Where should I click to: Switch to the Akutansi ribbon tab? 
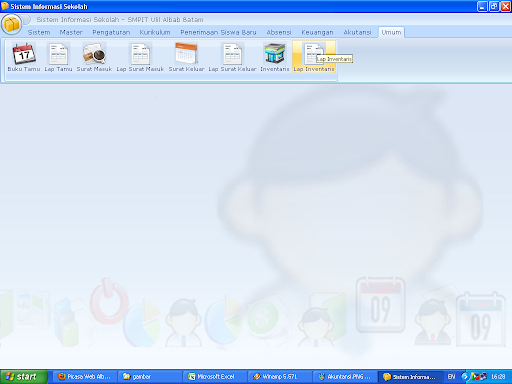[357, 32]
